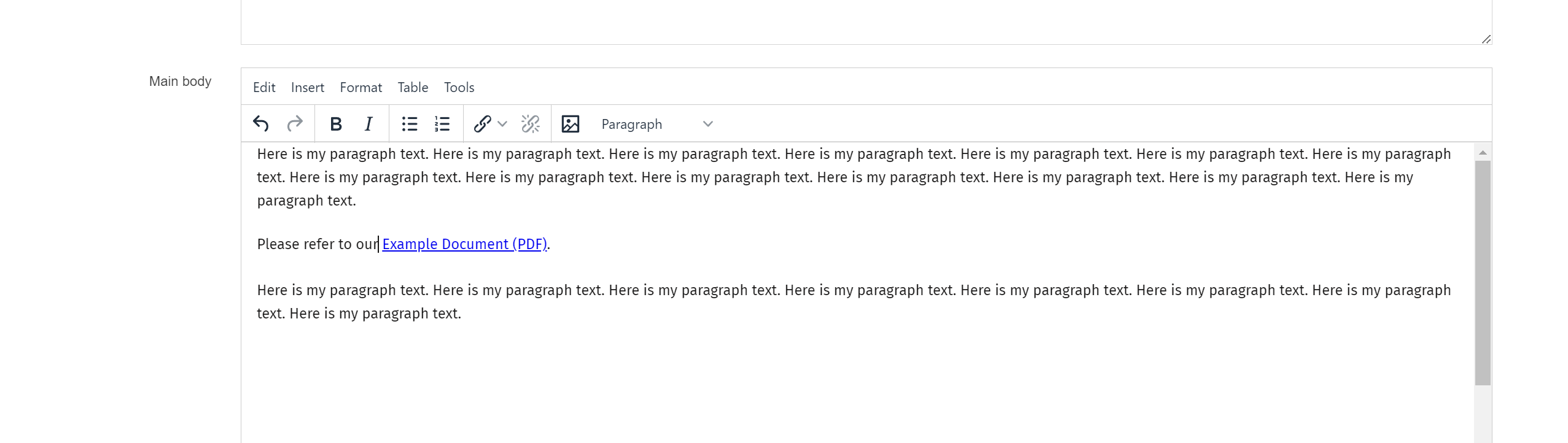Screen dimensions: 1568x443
Task: Open the Tools menu
Action: (459, 87)
